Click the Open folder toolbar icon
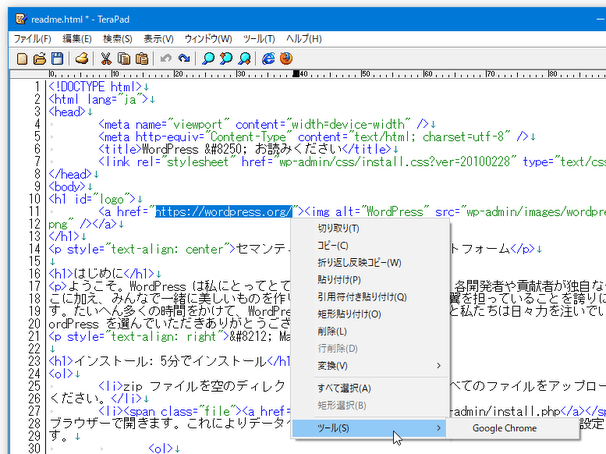 click(x=39, y=59)
